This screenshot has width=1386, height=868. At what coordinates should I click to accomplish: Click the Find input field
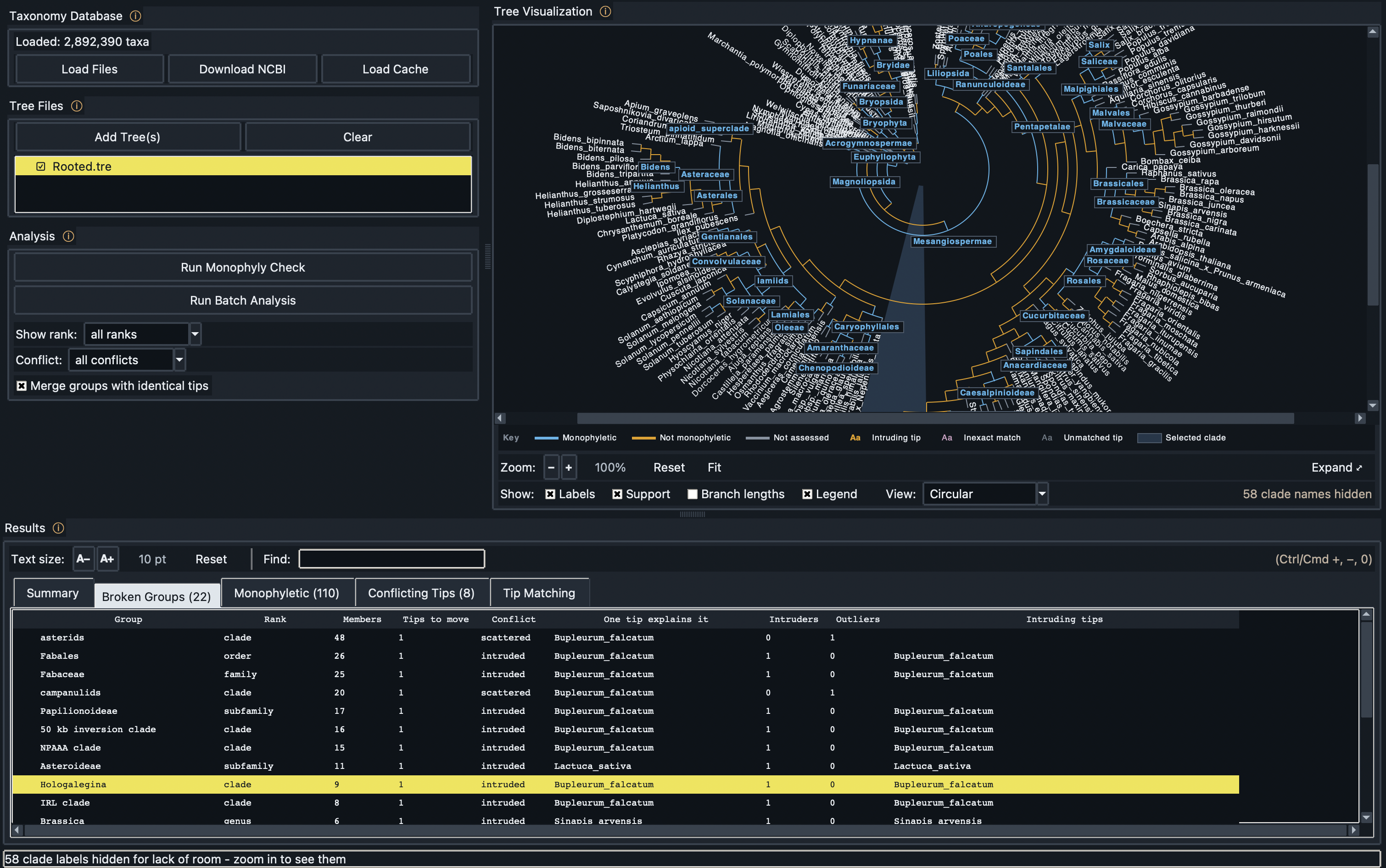[x=391, y=559]
